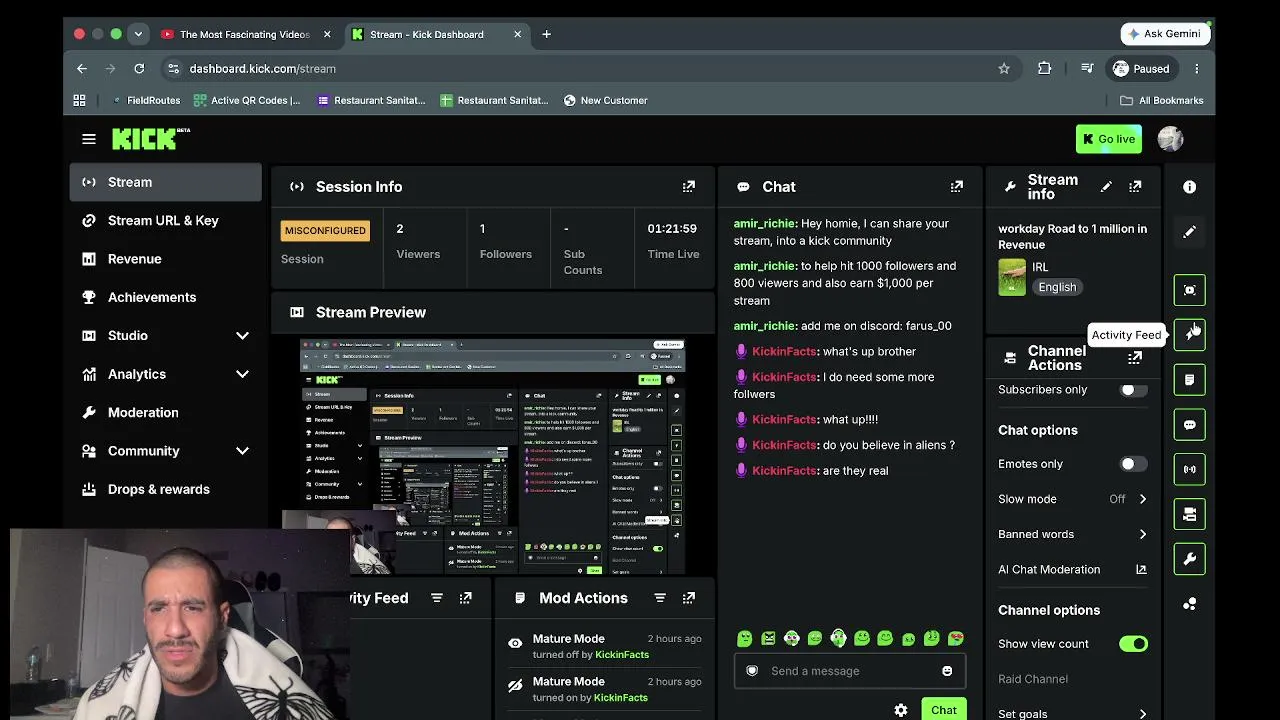Click the IRL category thumbnail
1280x720 pixels.
click(x=1012, y=278)
